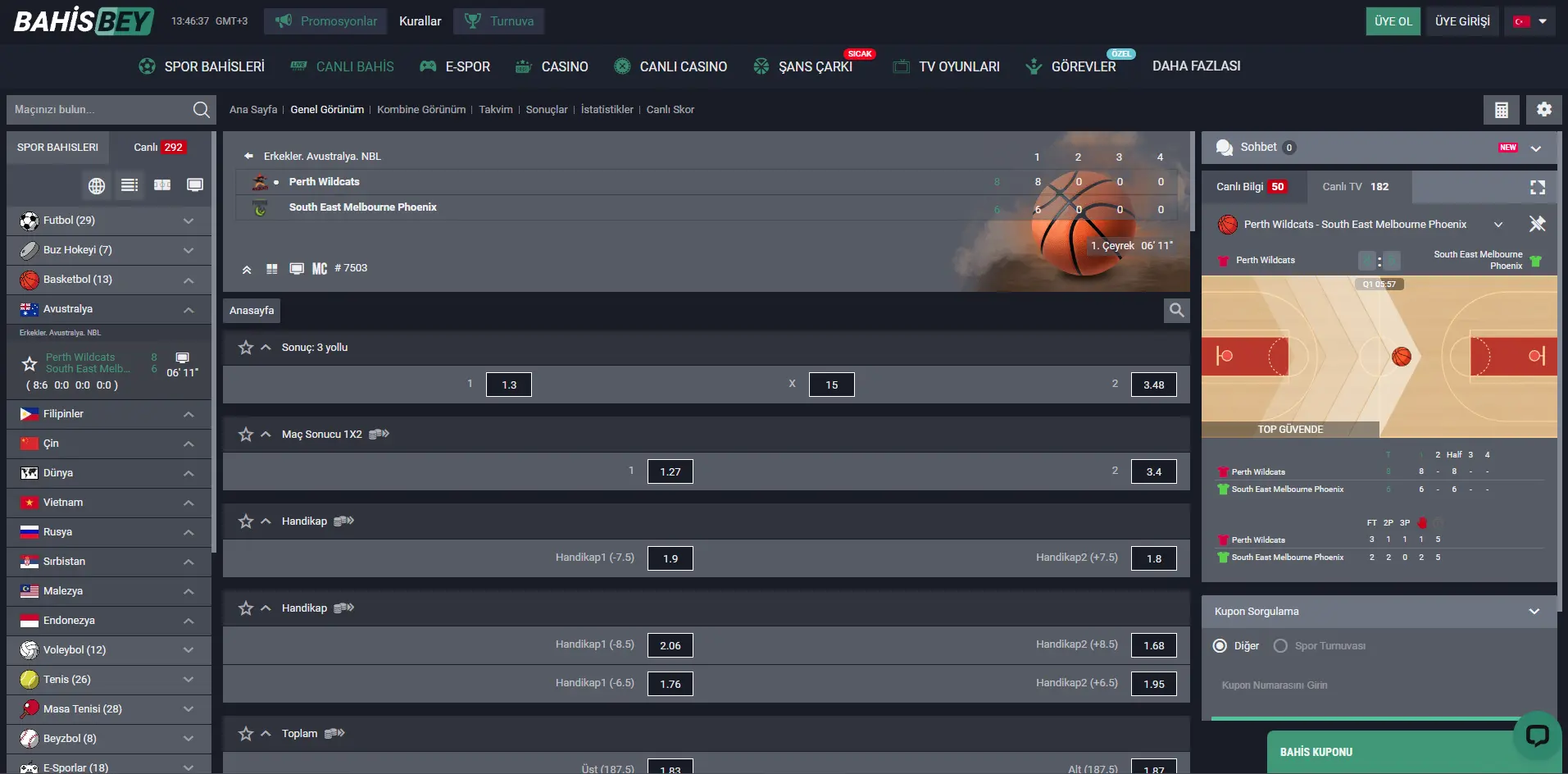Open ŞANS ÇARKI in the main menu
Viewport: 1568px width, 774px height.
click(x=803, y=66)
